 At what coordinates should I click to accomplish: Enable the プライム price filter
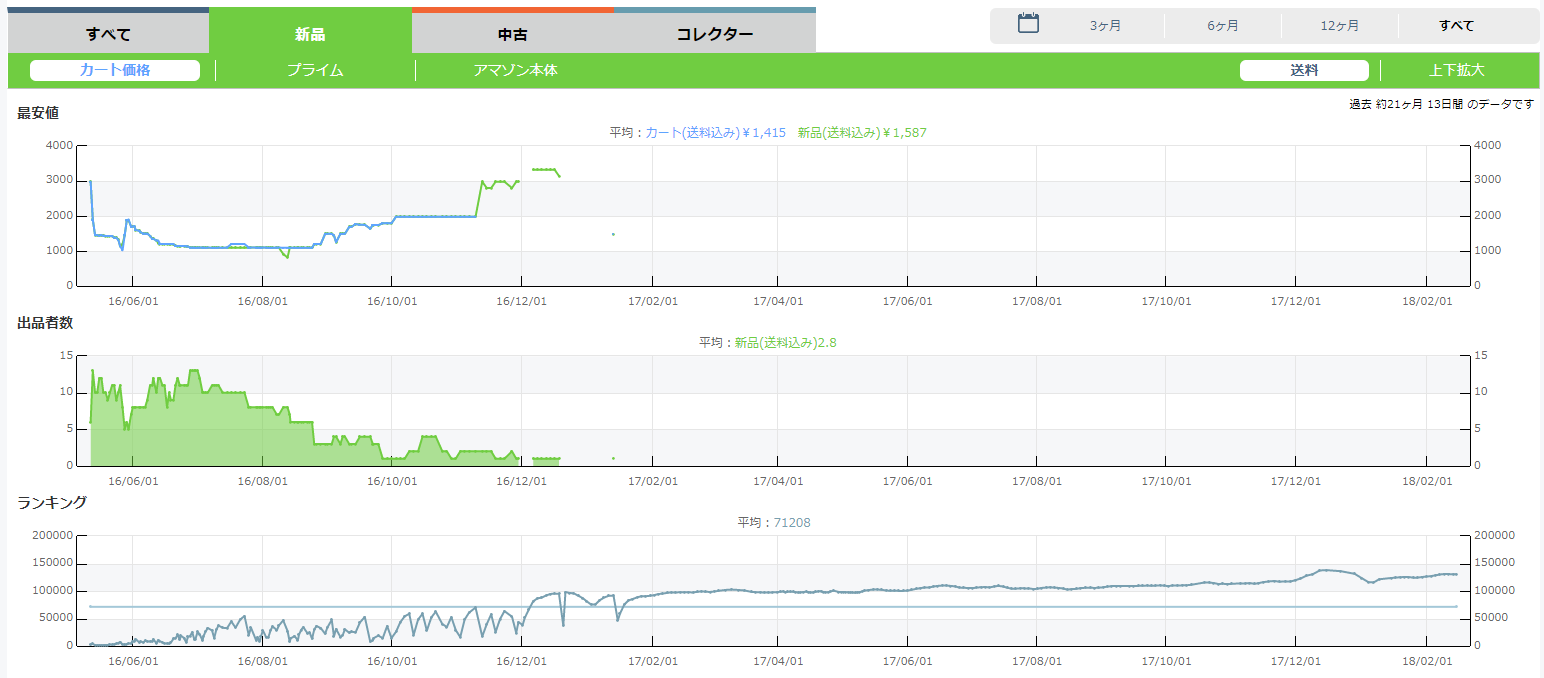point(315,70)
